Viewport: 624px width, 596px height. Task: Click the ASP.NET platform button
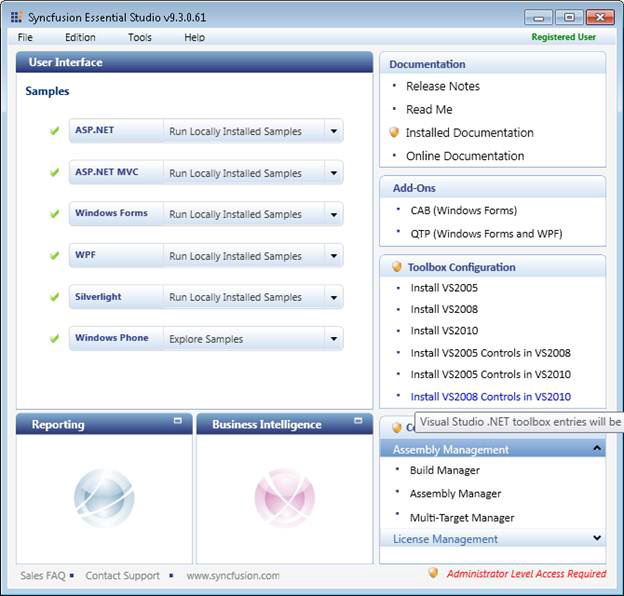pyautogui.click(x=116, y=130)
